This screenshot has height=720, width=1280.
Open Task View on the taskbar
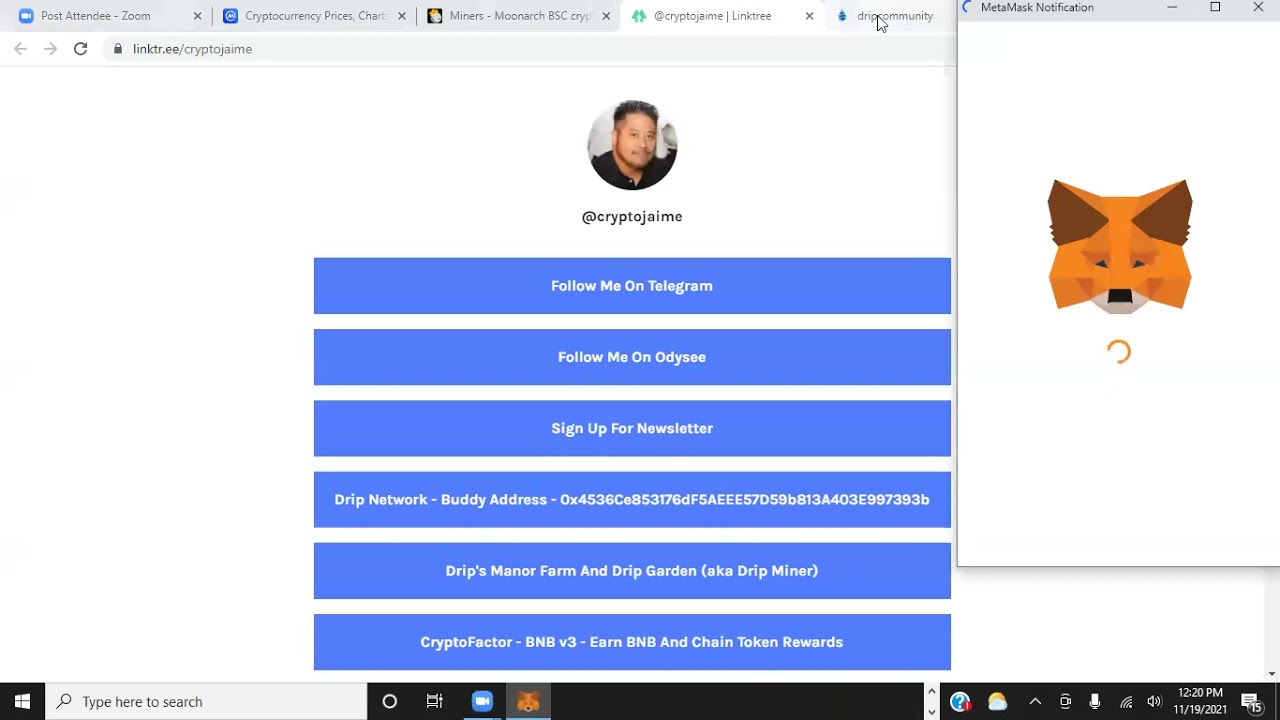point(434,702)
